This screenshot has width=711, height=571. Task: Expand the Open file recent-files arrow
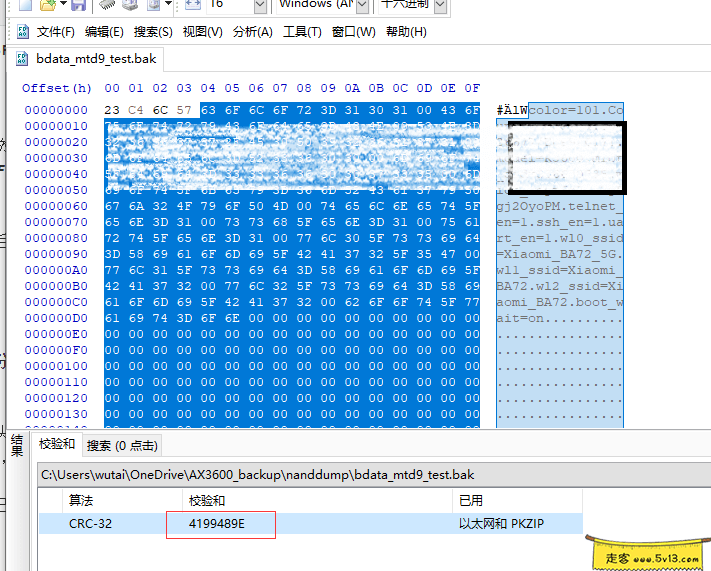tap(63, 4)
